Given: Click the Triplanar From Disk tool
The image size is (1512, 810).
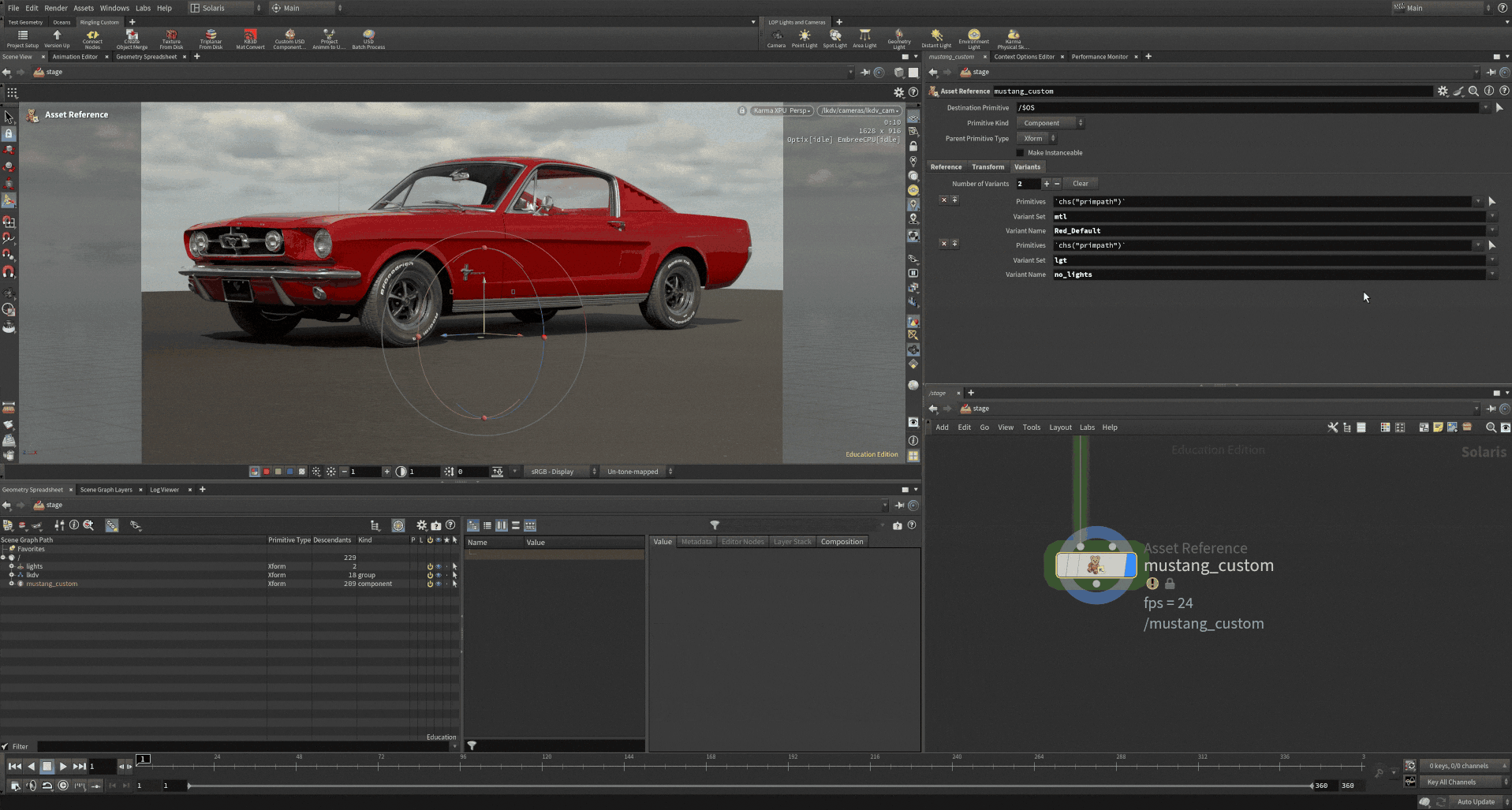Looking at the screenshot, I should (211, 39).
